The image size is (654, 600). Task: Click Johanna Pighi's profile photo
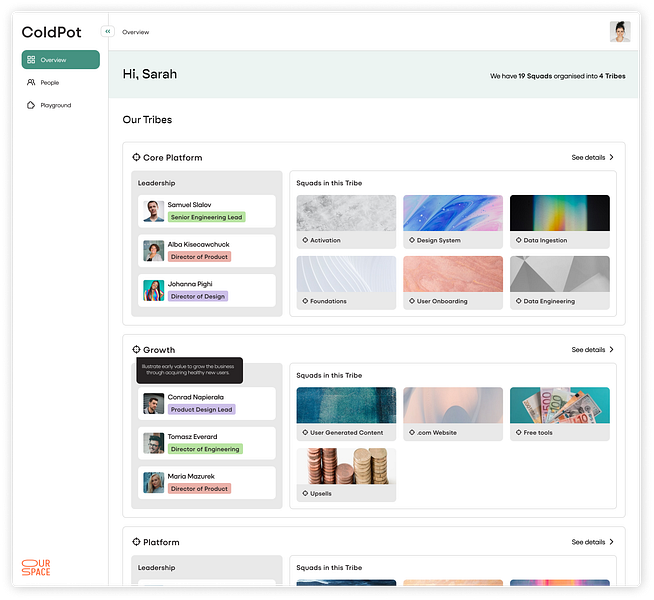click(153, 290)
